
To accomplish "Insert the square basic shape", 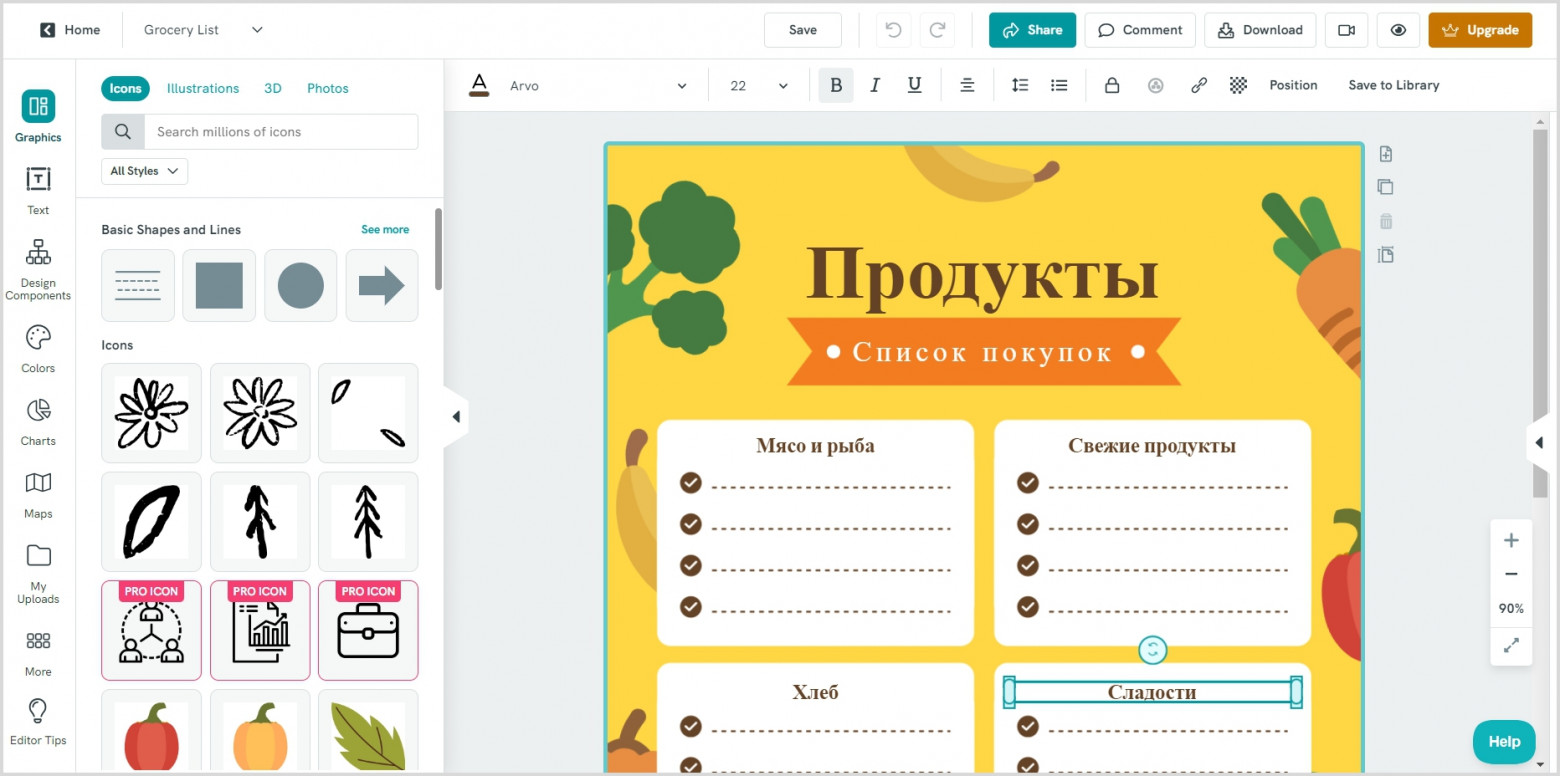I will click(x=219, y=286).
